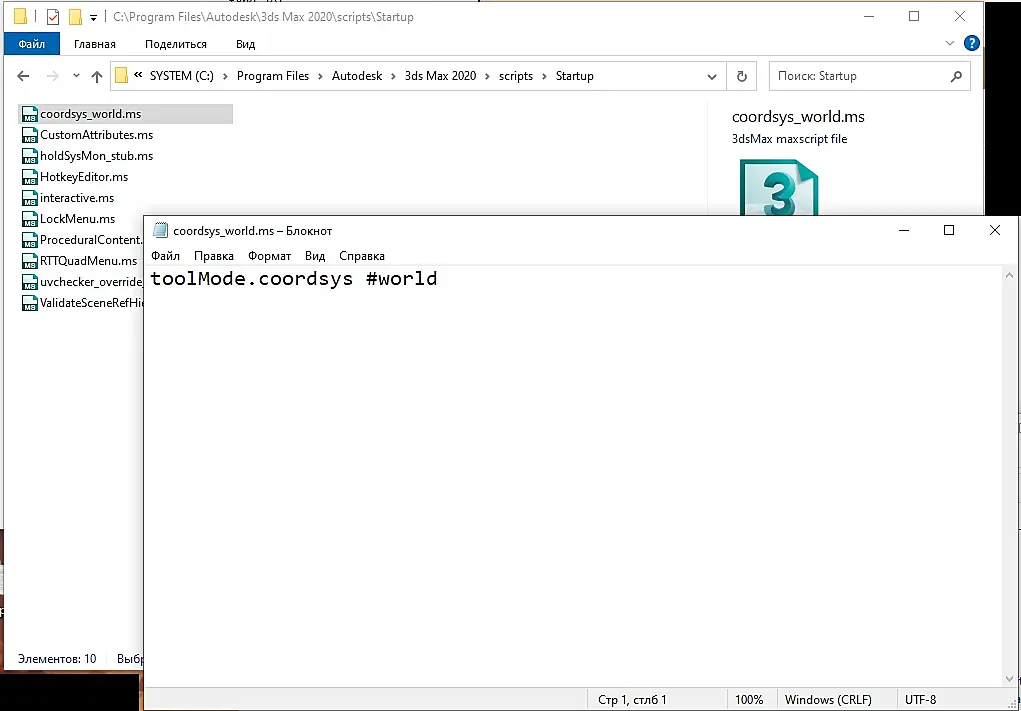Refresh the Startup folder view
Viewport: 1021px width, 711px height.
742,76
